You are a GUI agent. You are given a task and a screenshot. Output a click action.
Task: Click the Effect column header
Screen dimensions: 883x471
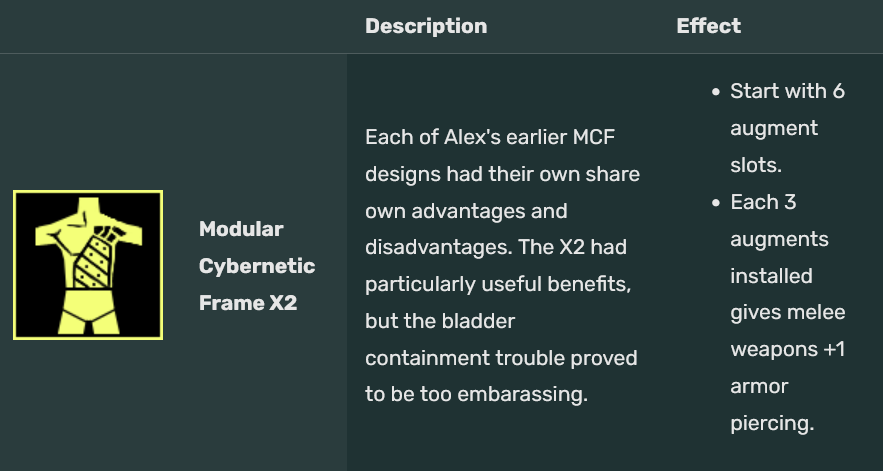708,26
